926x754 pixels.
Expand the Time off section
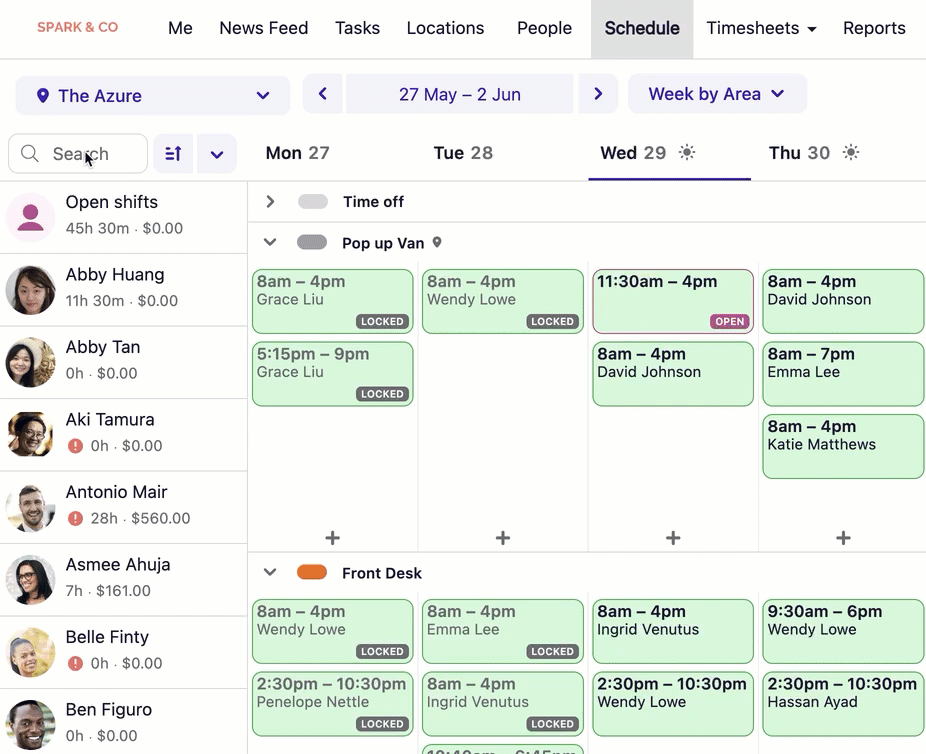pos(270,201)
